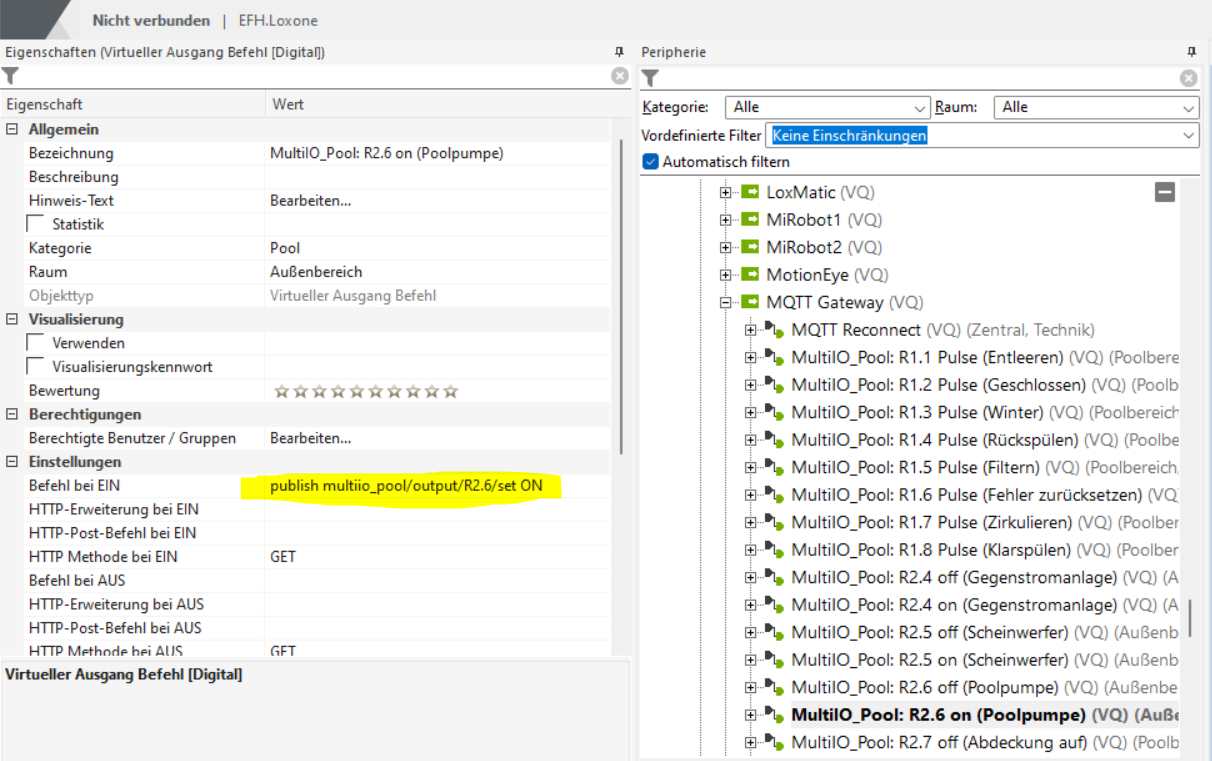
Task: Select MQTT Reconnect tree item
Action: (856, 330)
